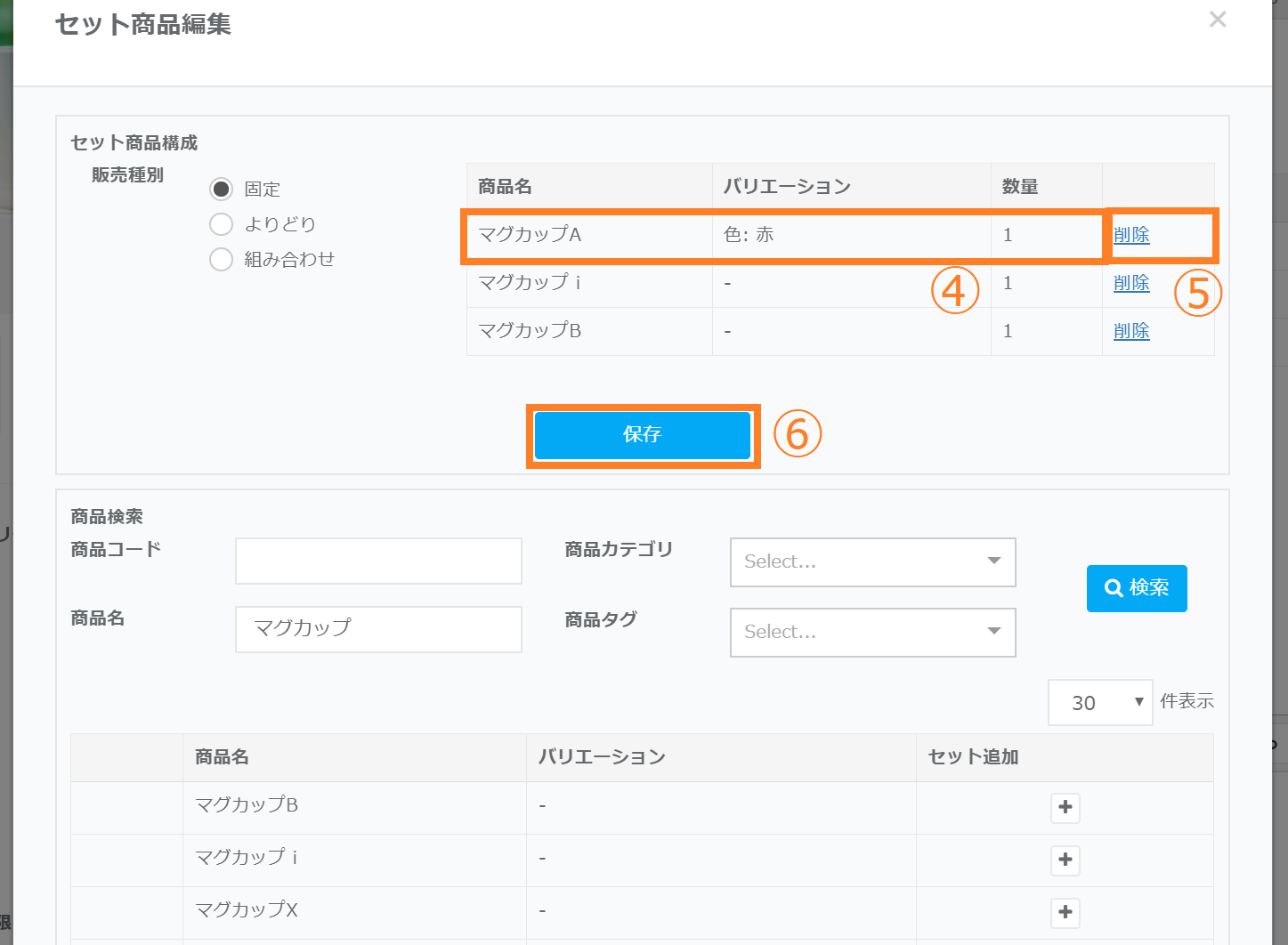Focus the 商品コード input field
Viewport: 1288px width, 945px height.
[378, 561]
